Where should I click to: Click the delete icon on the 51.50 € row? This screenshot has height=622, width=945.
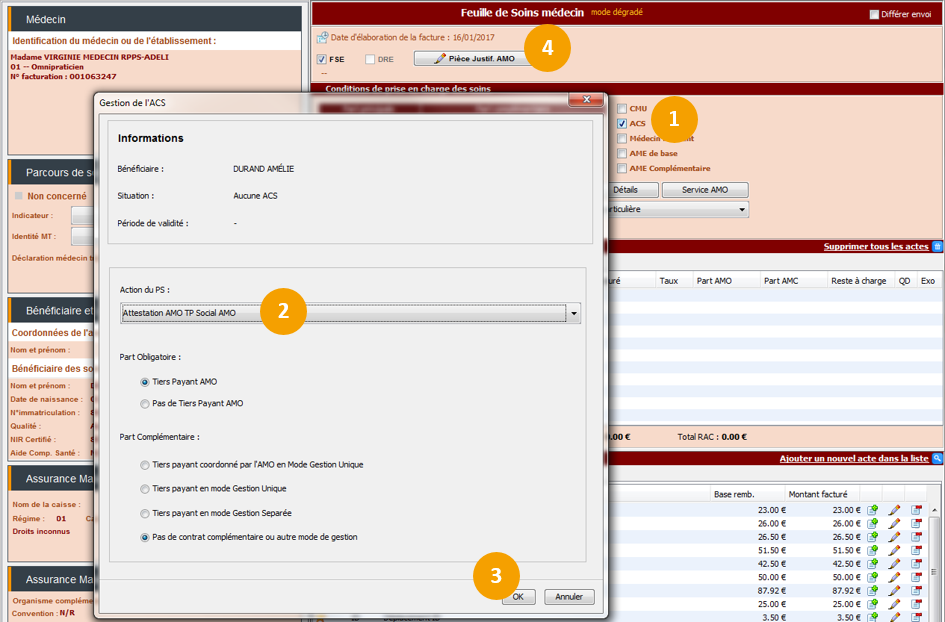916,550
